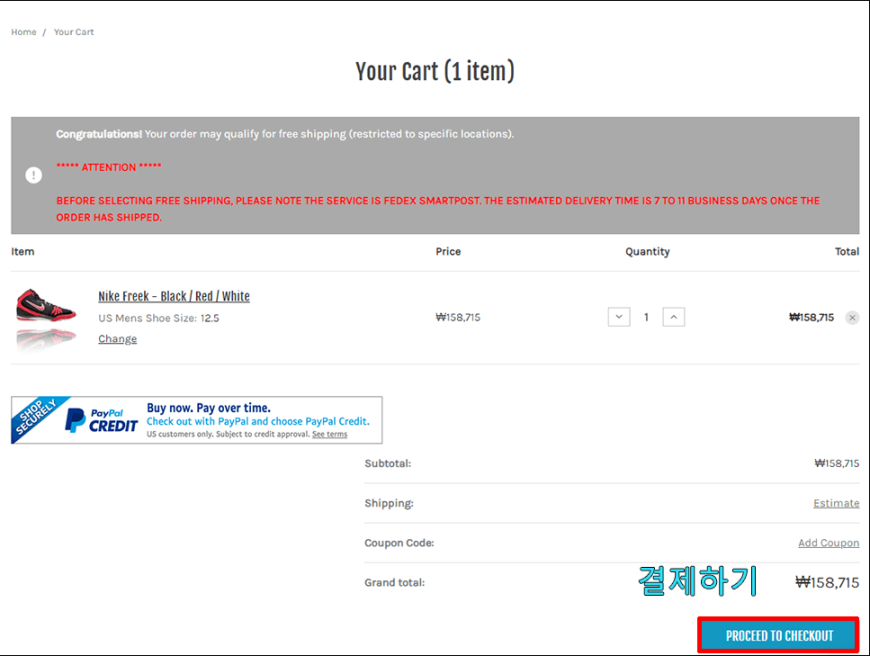Add a coupon code
870x656 pixels.
click(x=828, y=543)
